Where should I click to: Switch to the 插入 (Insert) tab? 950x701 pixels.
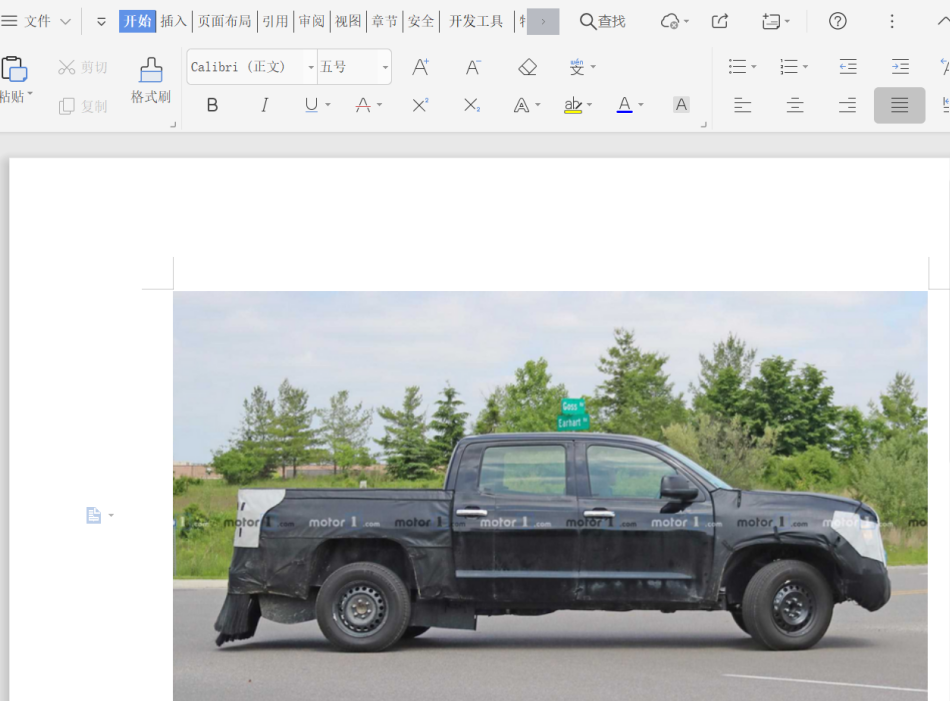coord(174,21)
